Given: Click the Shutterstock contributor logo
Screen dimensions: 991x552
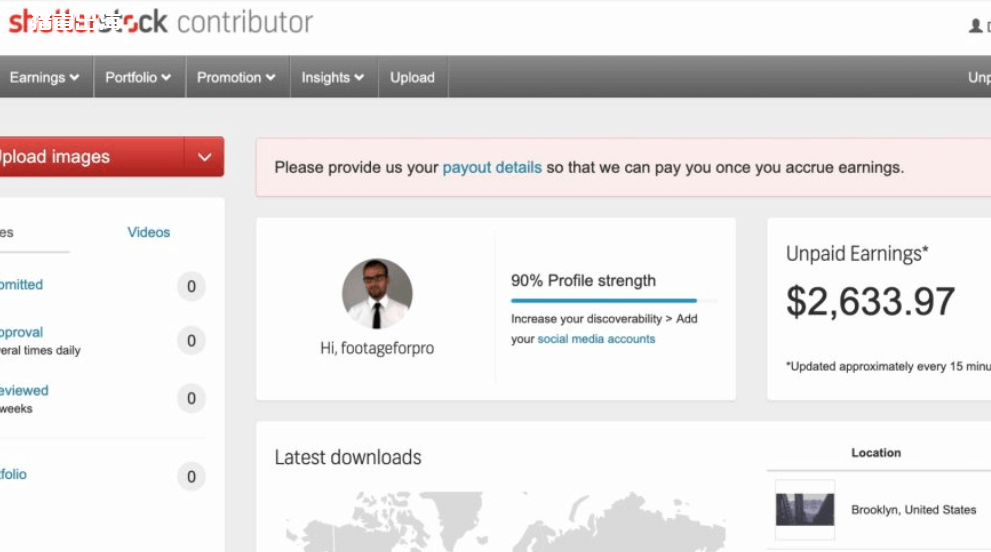Looking at the screenshot, I should click(x=160, y=22).
